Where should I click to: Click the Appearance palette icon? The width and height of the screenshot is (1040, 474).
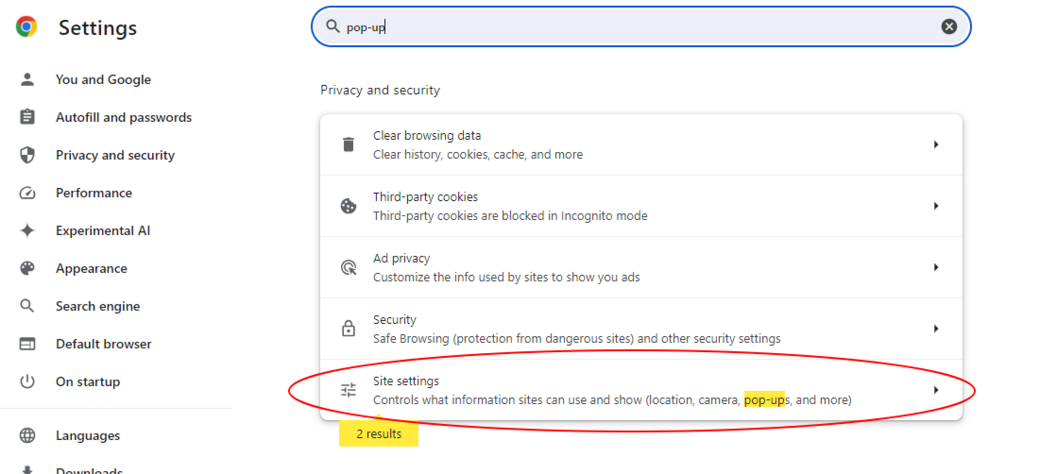click(x=28, y=268)
